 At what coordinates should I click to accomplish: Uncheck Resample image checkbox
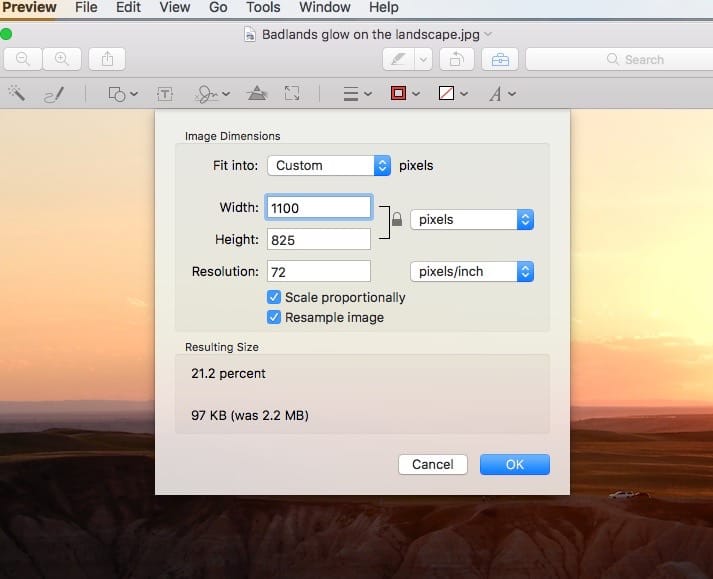274,317
